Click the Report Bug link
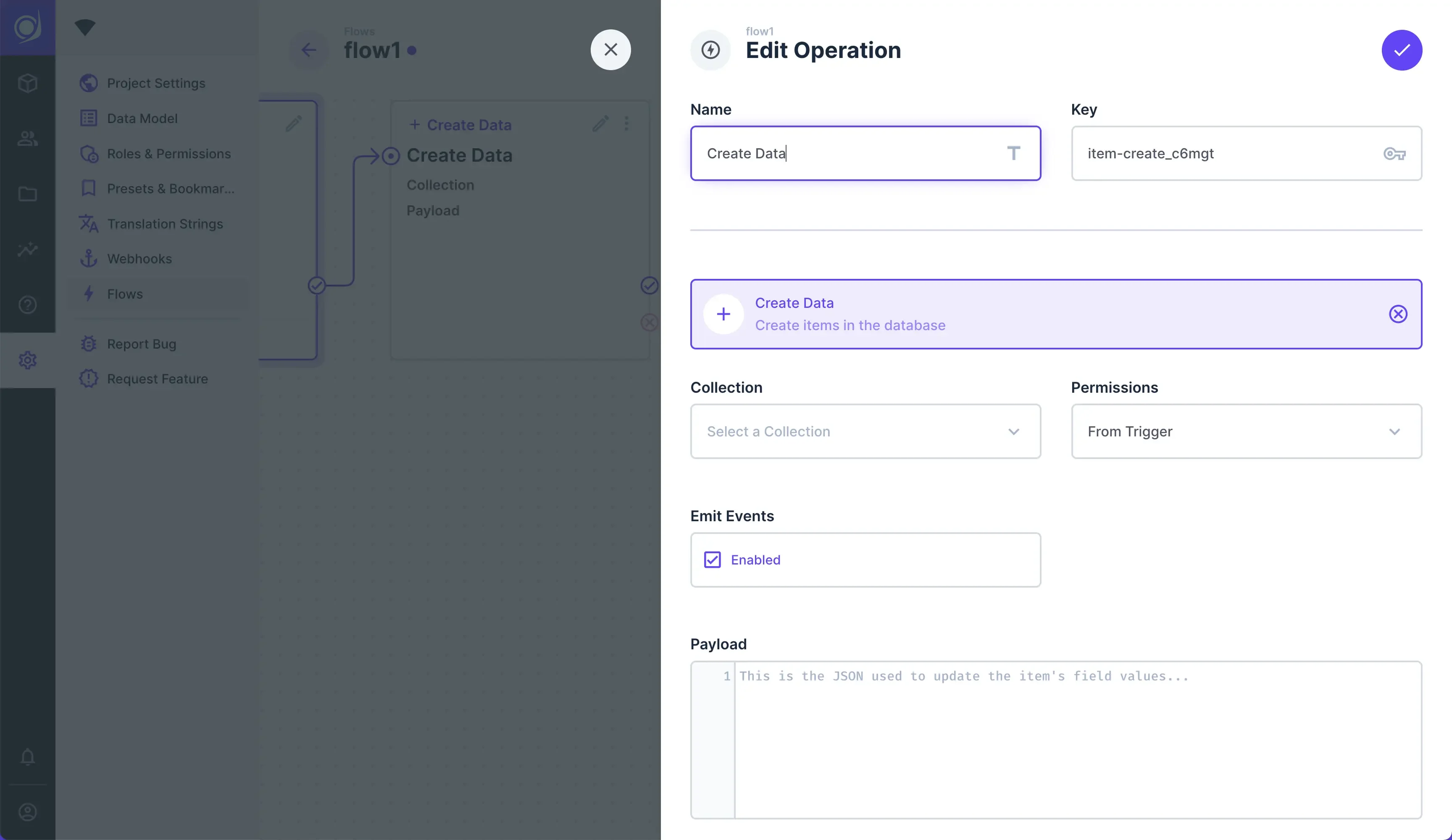The image size is (1452, 840). tap(142, 344)
